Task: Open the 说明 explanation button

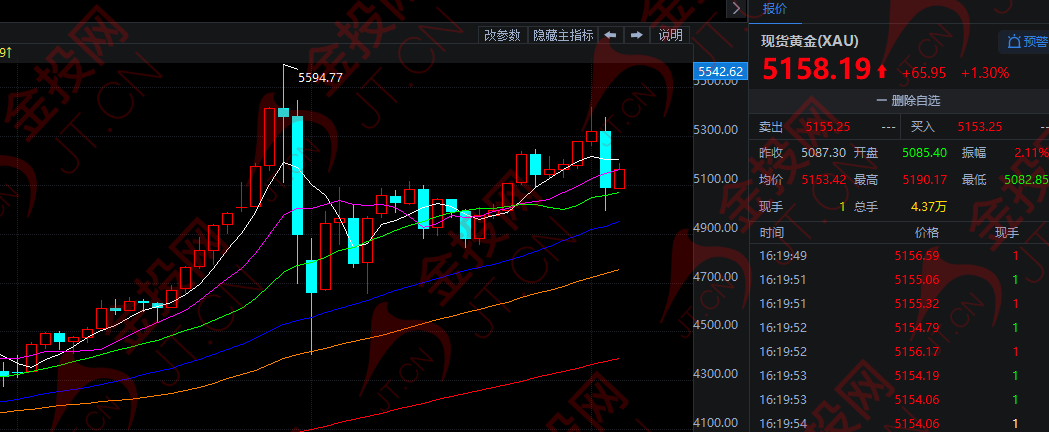Action: [x=670, y=35]
